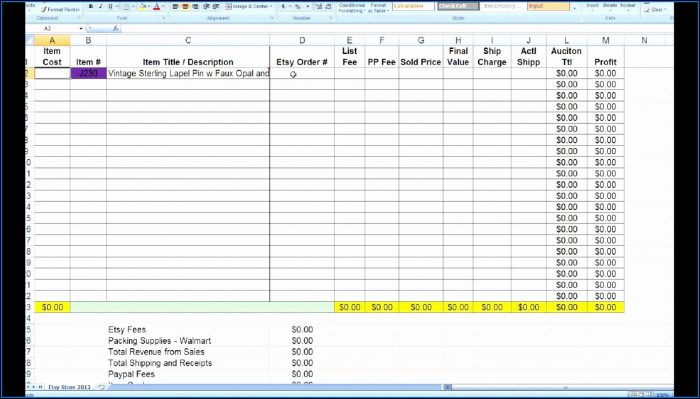Viewport: 700px width, 399px height.
Task: Click the horizontal scrollbar thumb
Action: click(x=565, y=388)
